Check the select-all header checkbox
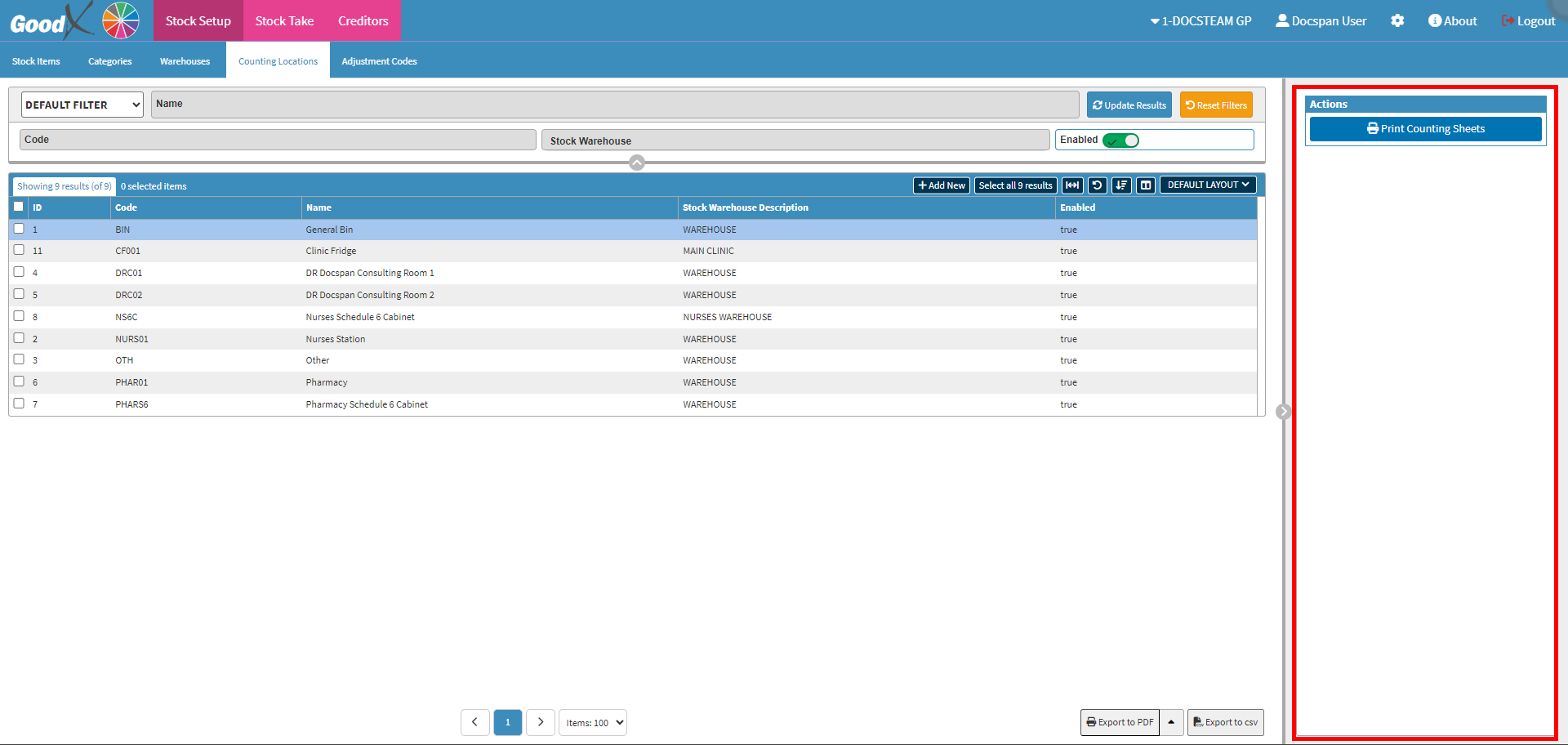Viewport: 1568px width, 745px height. (19, 207)
